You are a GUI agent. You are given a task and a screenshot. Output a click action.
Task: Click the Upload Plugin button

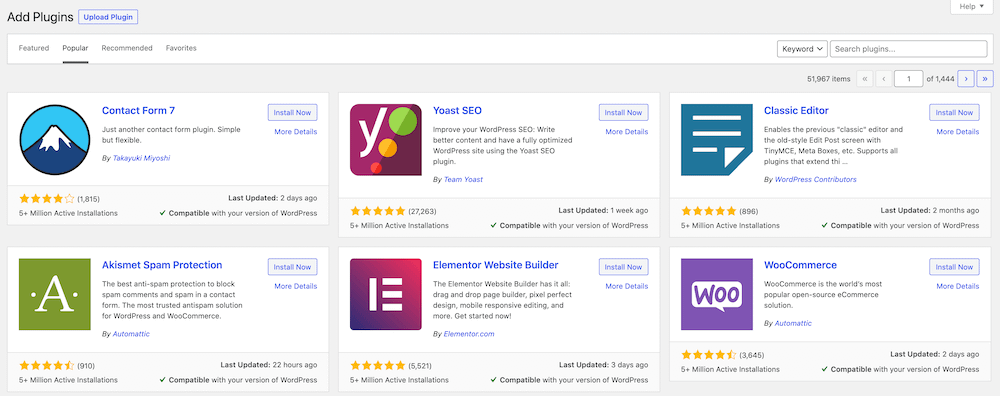coord(108,17)
